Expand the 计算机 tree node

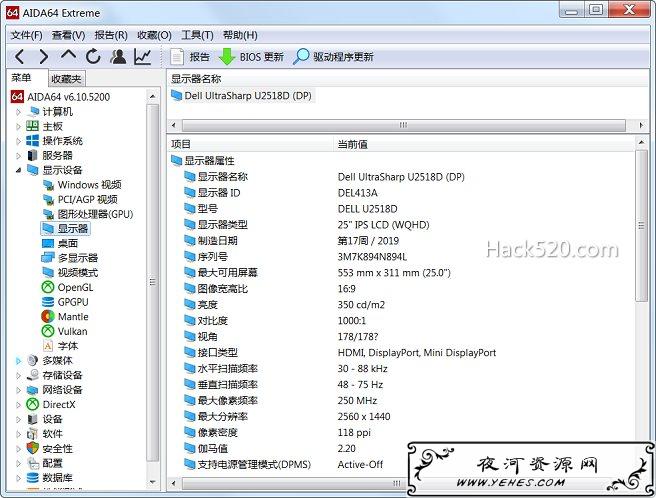pos(18,112)
